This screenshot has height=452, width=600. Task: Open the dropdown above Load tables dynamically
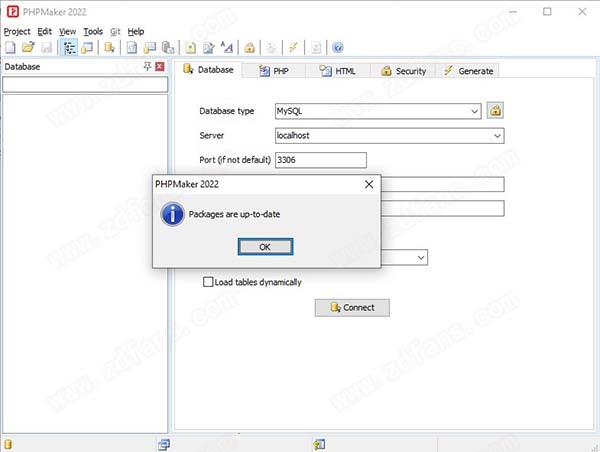point(421,258)
